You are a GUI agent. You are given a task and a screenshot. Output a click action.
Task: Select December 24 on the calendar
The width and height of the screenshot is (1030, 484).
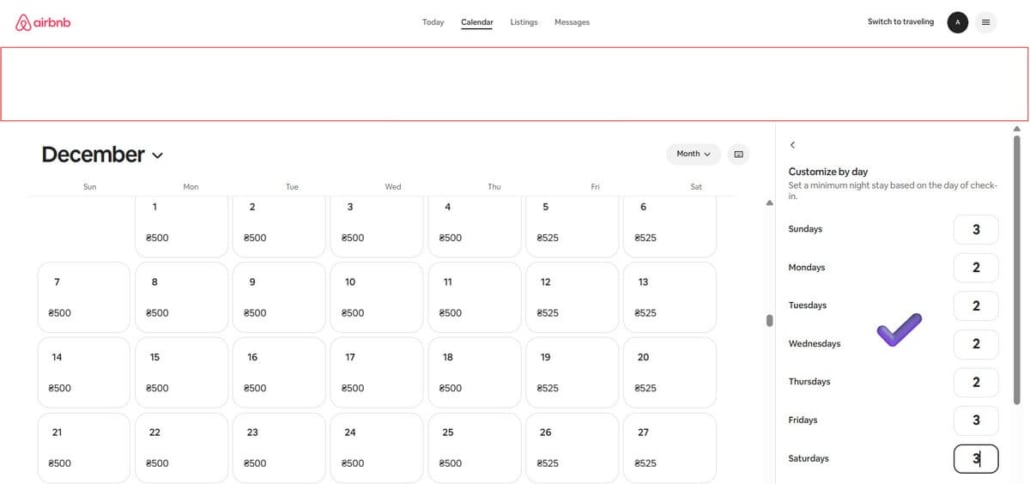pos(377,448)
